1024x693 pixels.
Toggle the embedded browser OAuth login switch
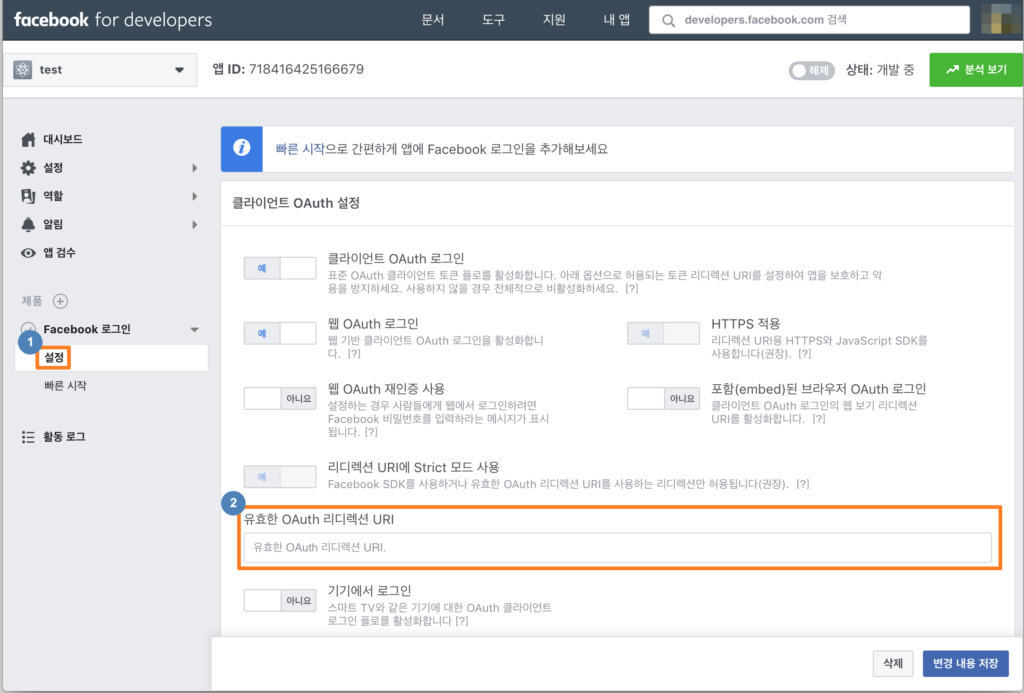point(663,398)
